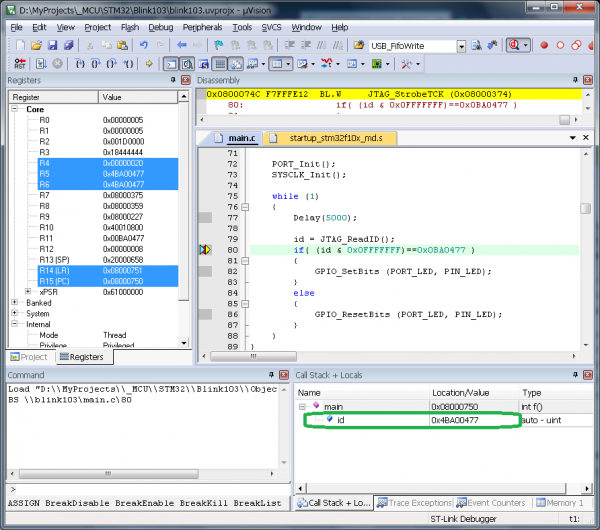Click the Save file icon

pos(53,45)
